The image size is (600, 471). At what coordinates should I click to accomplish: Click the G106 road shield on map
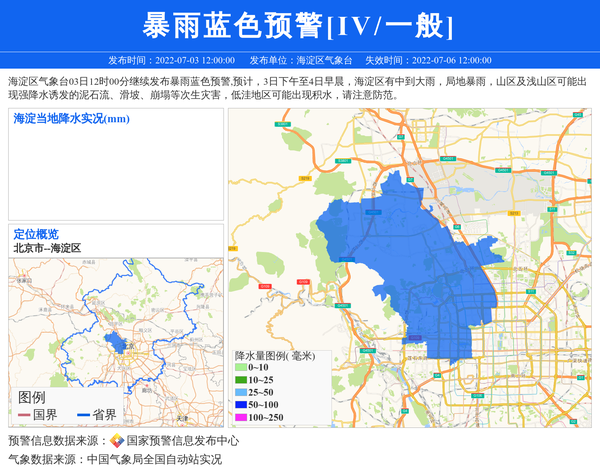point(477,395)
